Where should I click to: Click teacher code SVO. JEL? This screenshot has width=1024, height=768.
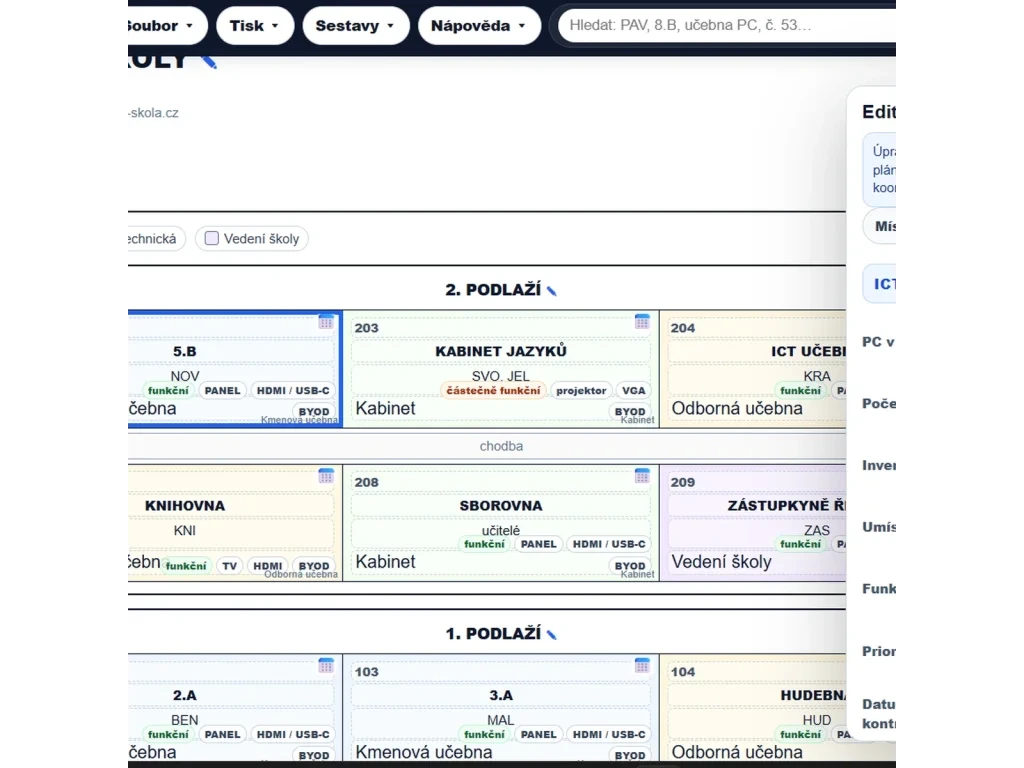pyautogui.click(x=501, y=376)
